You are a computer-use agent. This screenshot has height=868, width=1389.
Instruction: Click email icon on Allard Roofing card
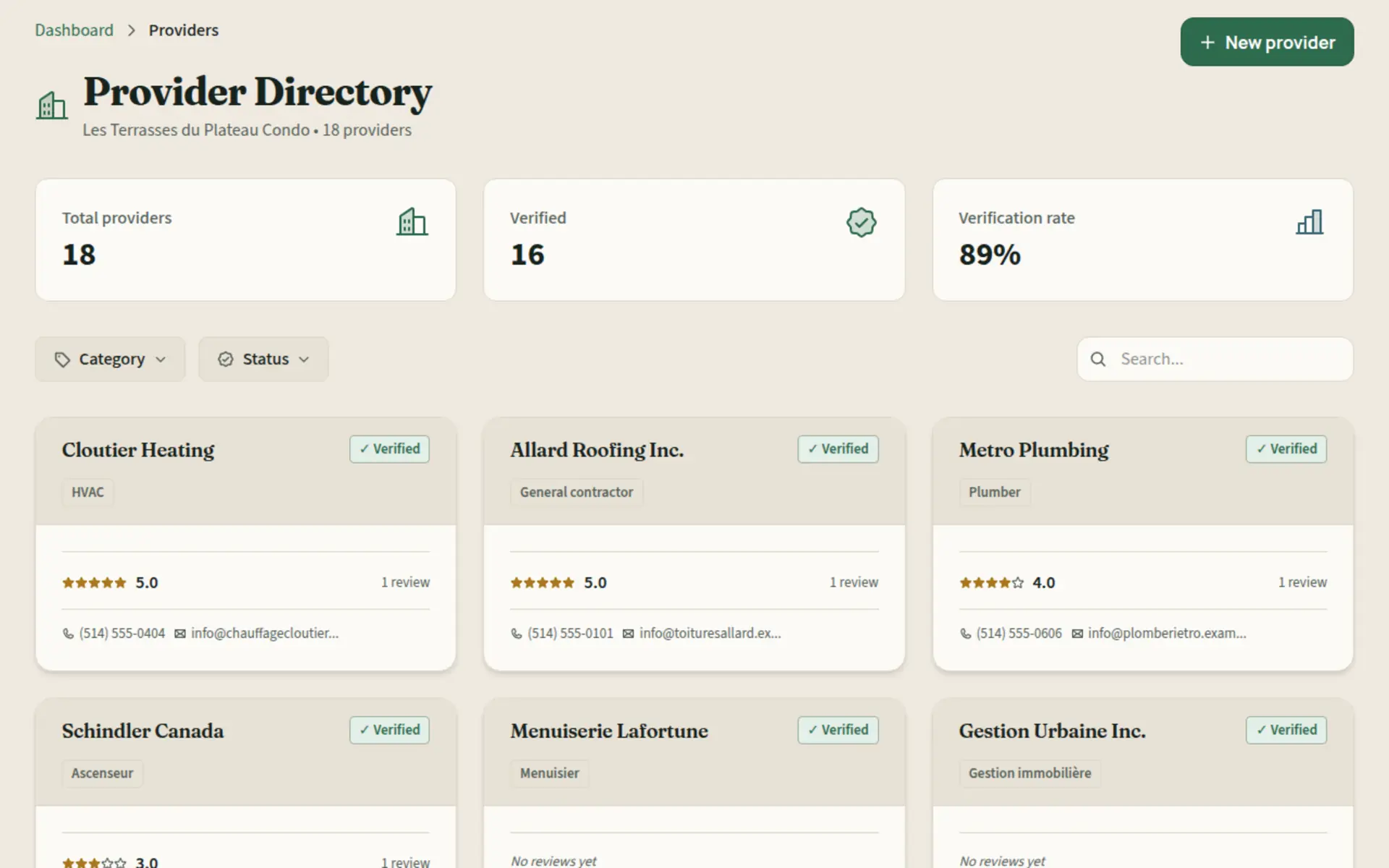tap(628, 634)
